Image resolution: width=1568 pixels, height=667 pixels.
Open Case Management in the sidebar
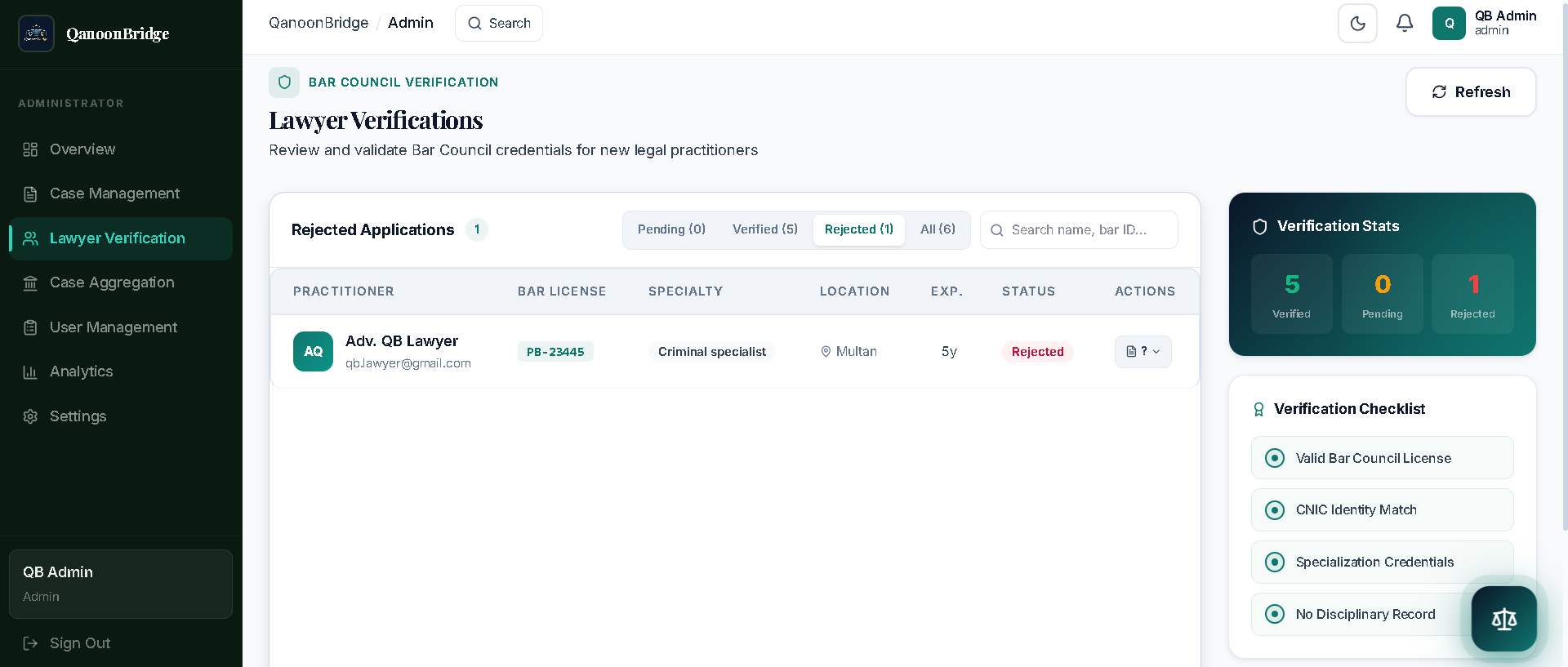pos(121,193)
